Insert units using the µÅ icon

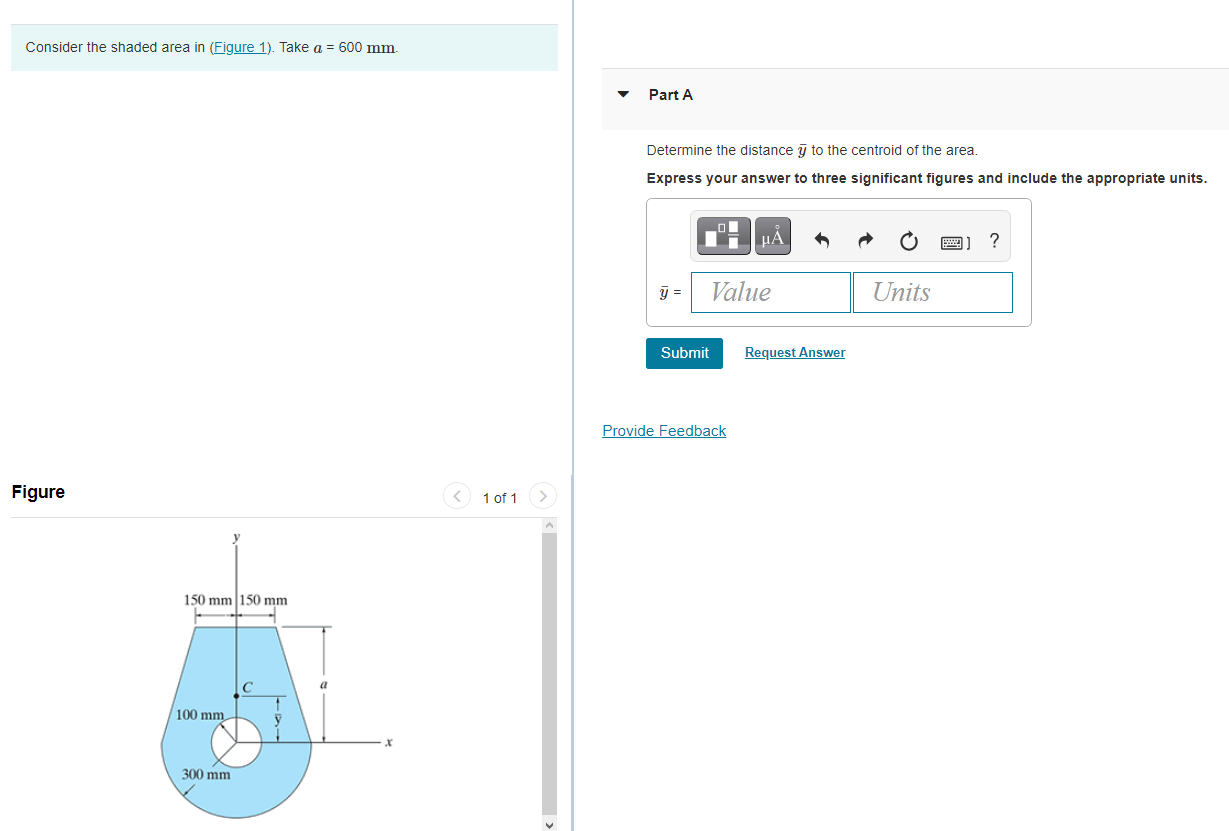click(x=772, y=236)
